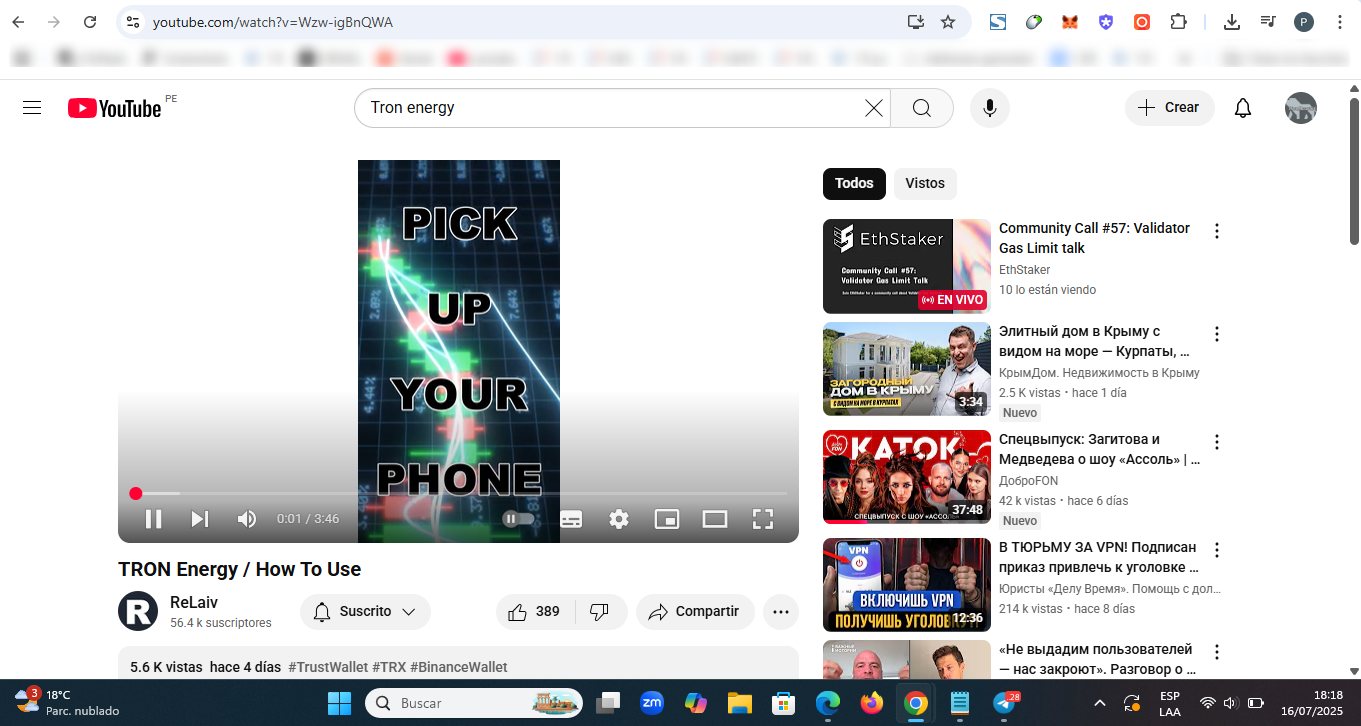
Task: Reload the current page
Action: [90, 22]
